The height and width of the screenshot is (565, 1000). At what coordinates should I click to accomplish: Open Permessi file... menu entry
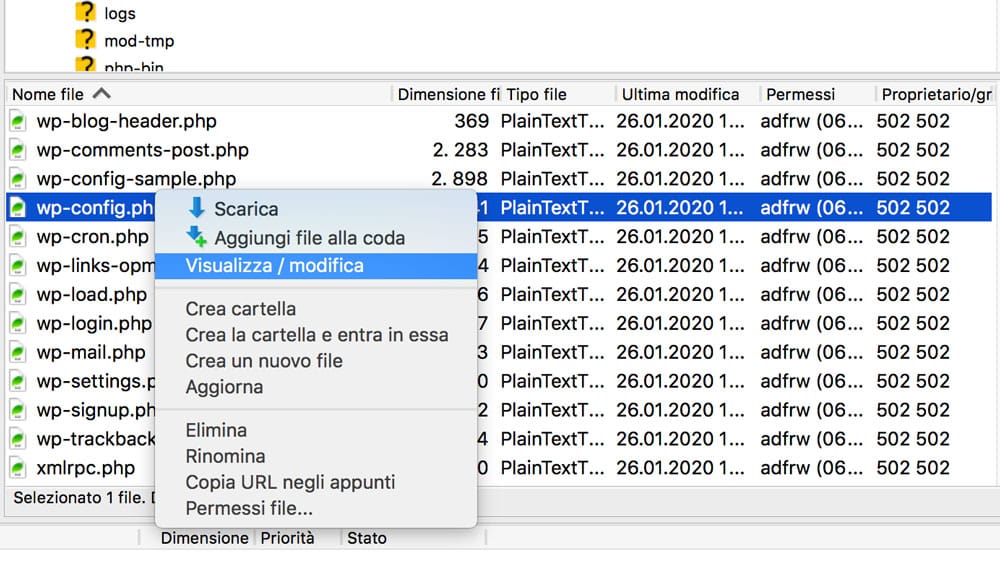[x=249, y=509]
